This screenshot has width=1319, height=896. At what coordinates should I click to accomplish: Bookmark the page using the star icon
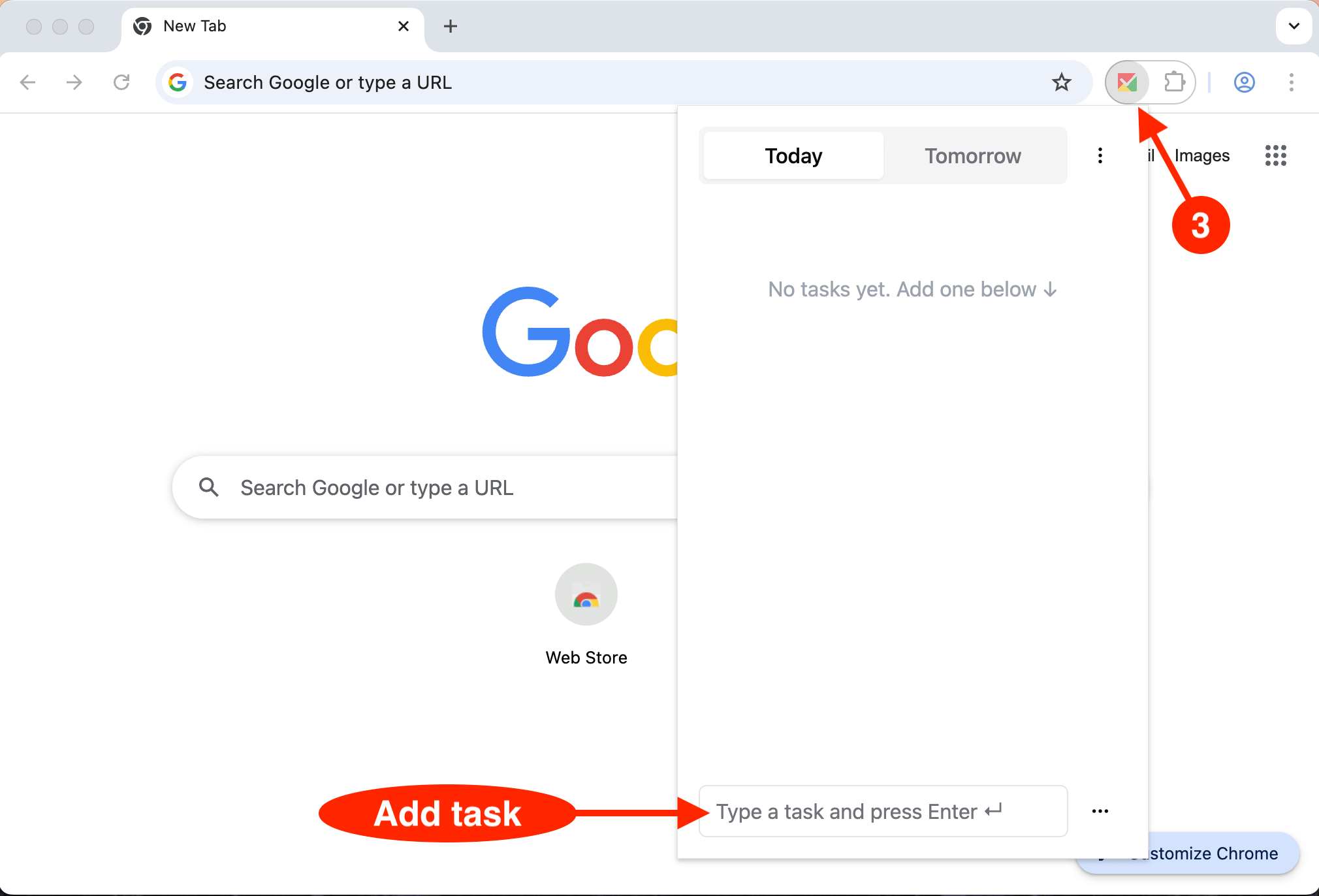coord(1061,82)
